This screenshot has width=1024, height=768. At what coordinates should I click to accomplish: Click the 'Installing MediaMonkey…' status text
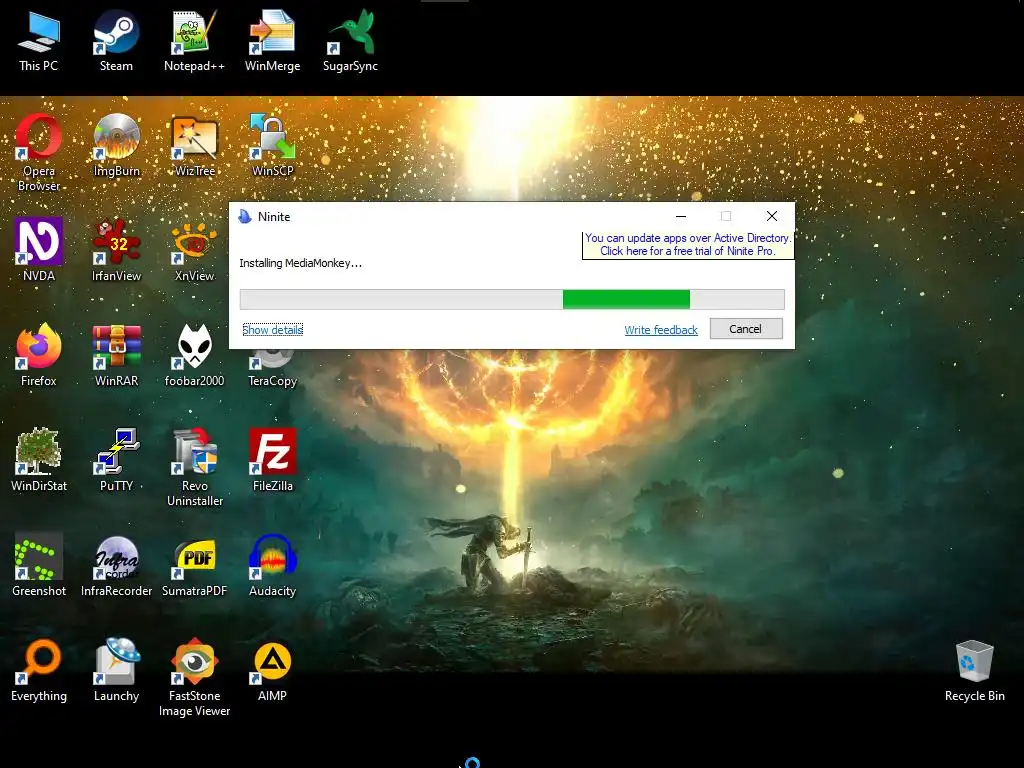(300, 263)
